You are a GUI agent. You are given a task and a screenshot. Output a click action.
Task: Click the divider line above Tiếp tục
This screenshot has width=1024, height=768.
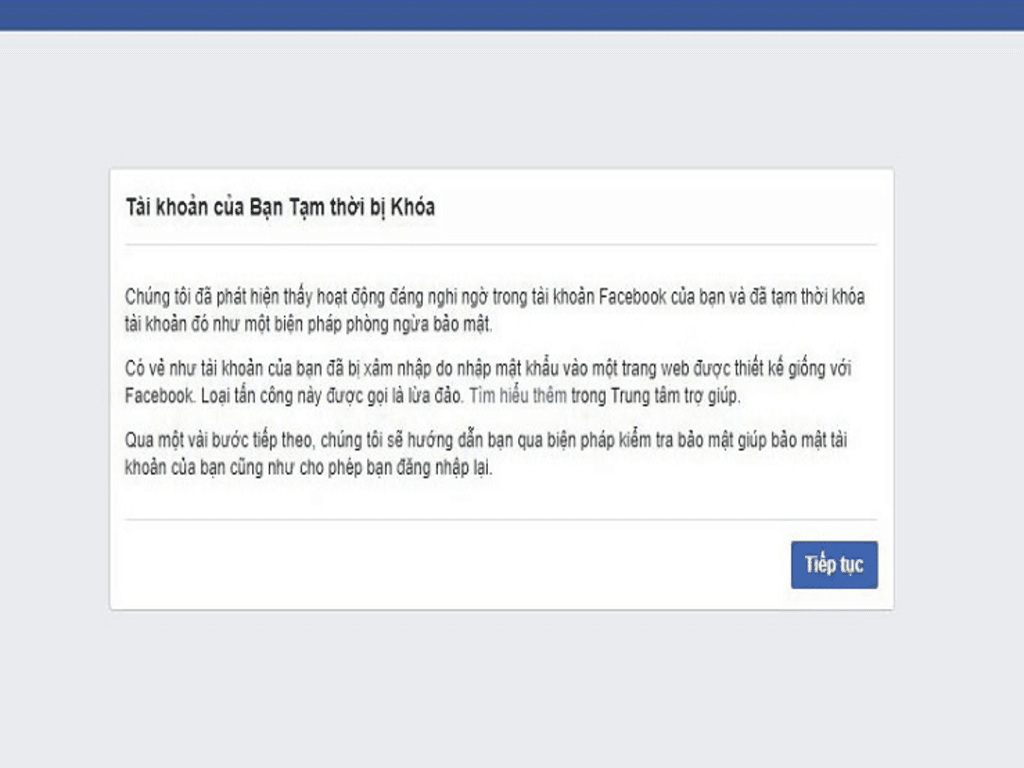pos(500,519)
